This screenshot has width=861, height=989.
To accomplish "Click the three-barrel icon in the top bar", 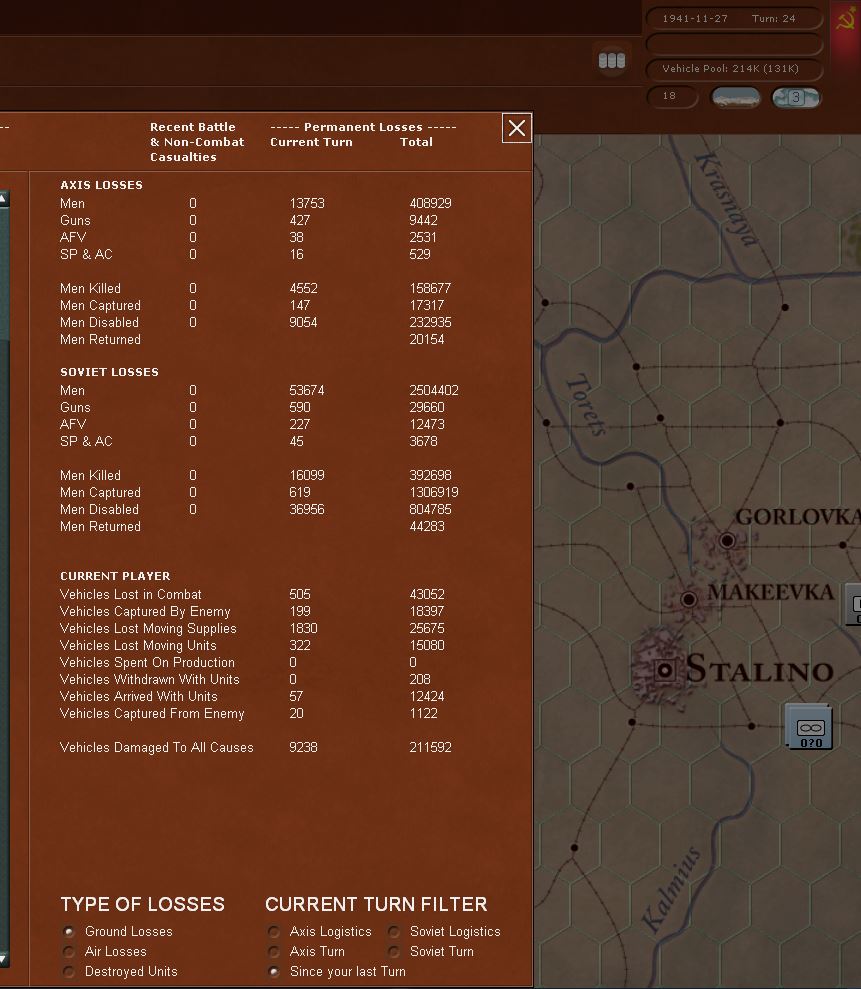I will pos(611,61).
